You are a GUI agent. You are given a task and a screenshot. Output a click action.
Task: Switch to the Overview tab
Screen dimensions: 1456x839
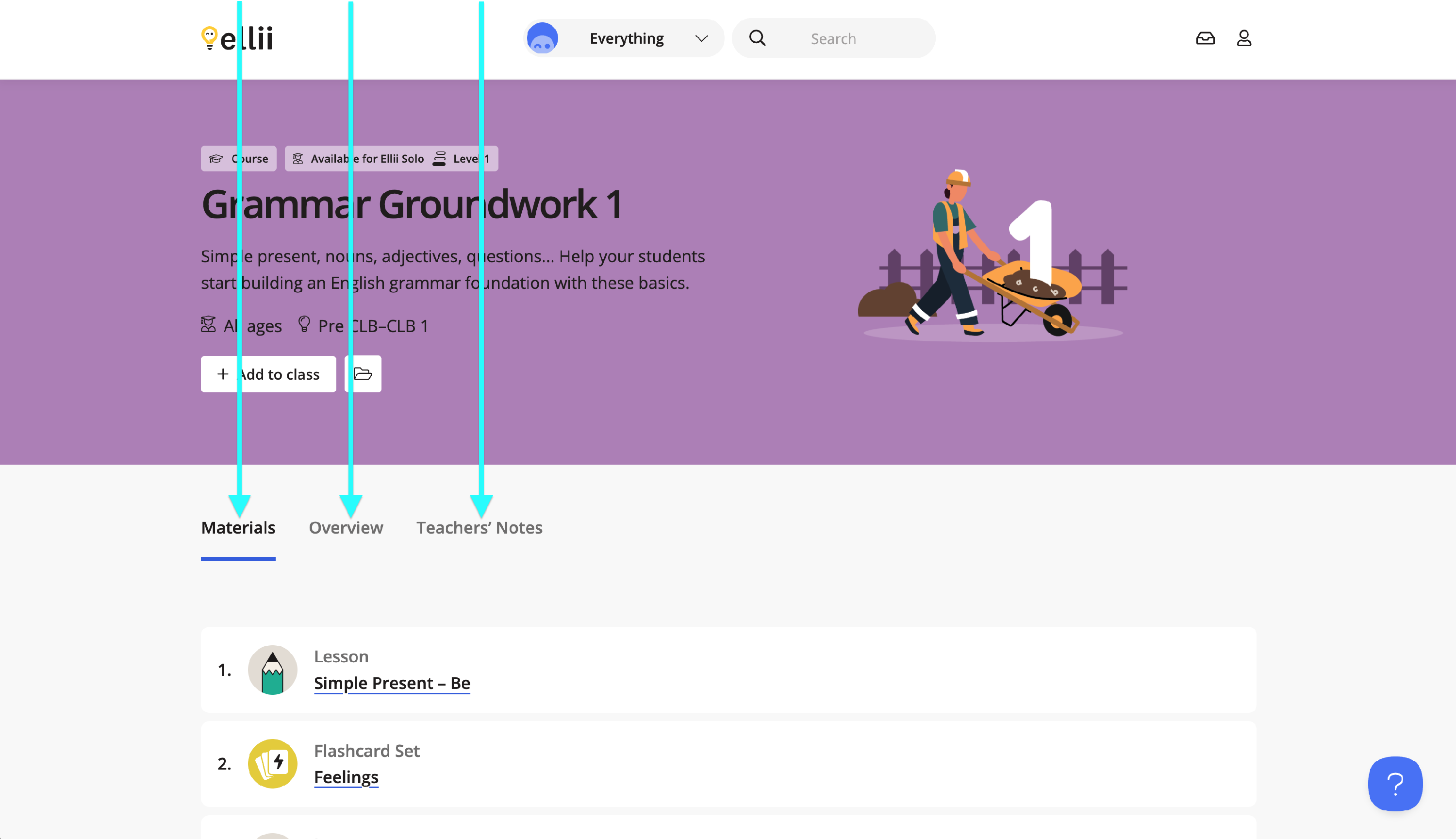pos(346,527)
